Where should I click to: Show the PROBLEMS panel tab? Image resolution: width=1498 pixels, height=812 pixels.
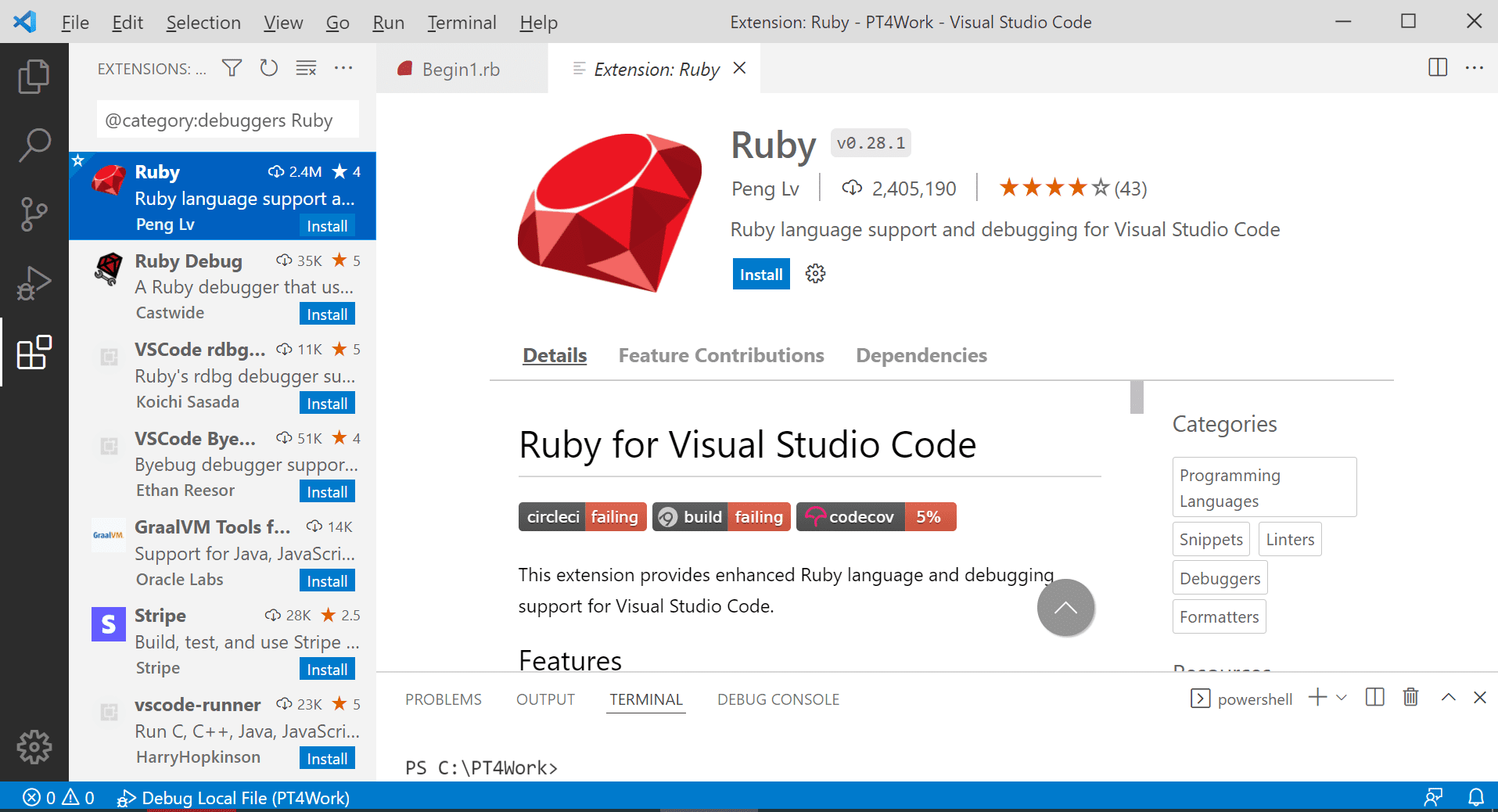click(x=444, y=699)
